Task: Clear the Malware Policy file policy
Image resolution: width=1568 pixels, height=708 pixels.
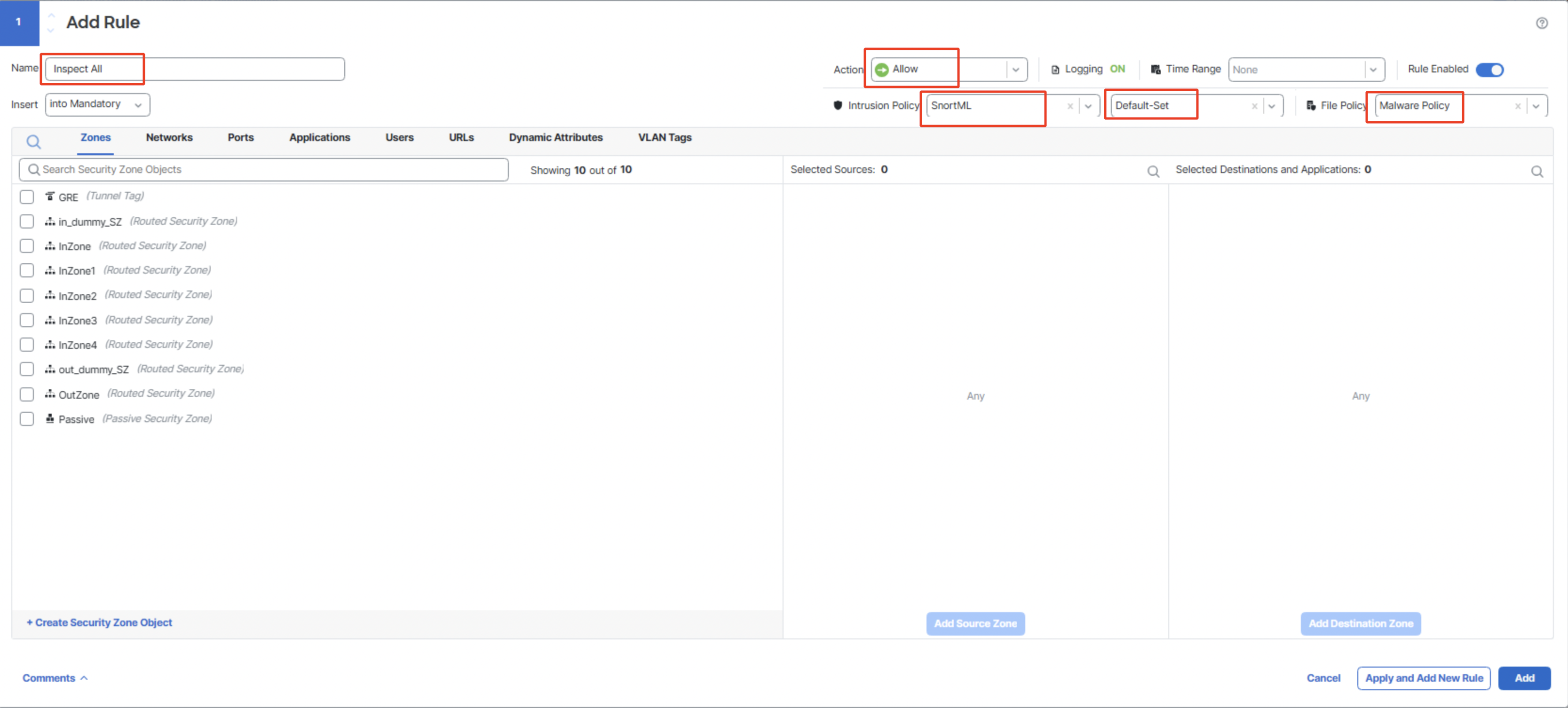Action: (x=1518, y=106)
